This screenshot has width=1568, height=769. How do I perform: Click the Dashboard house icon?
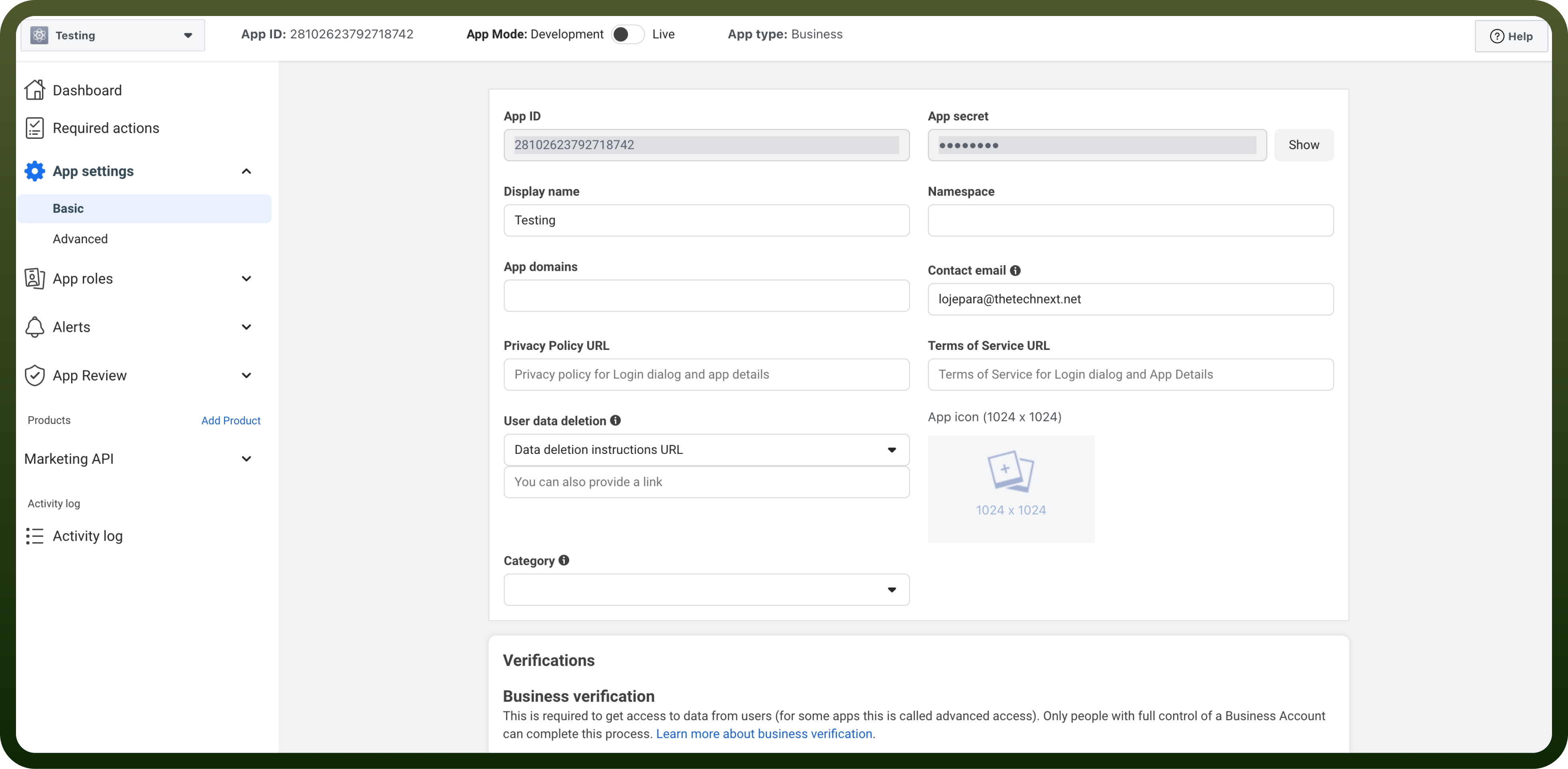35,90
